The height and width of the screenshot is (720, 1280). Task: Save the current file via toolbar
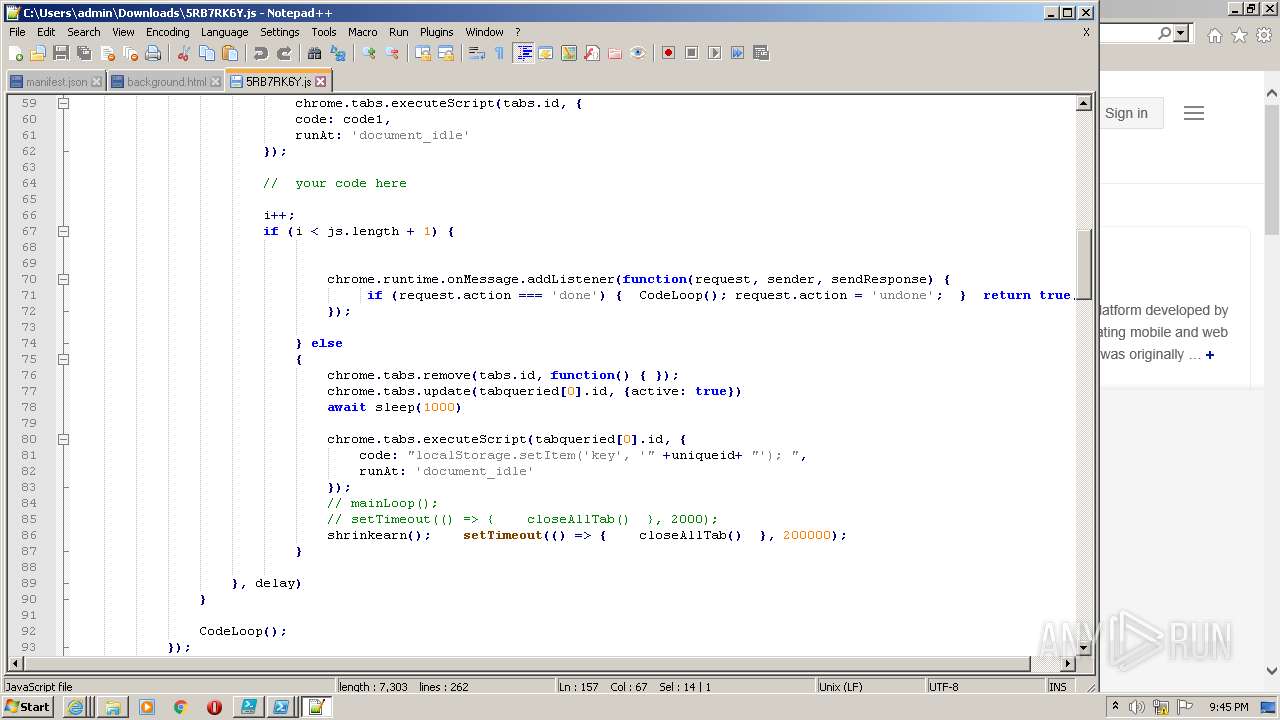(61, 53)
